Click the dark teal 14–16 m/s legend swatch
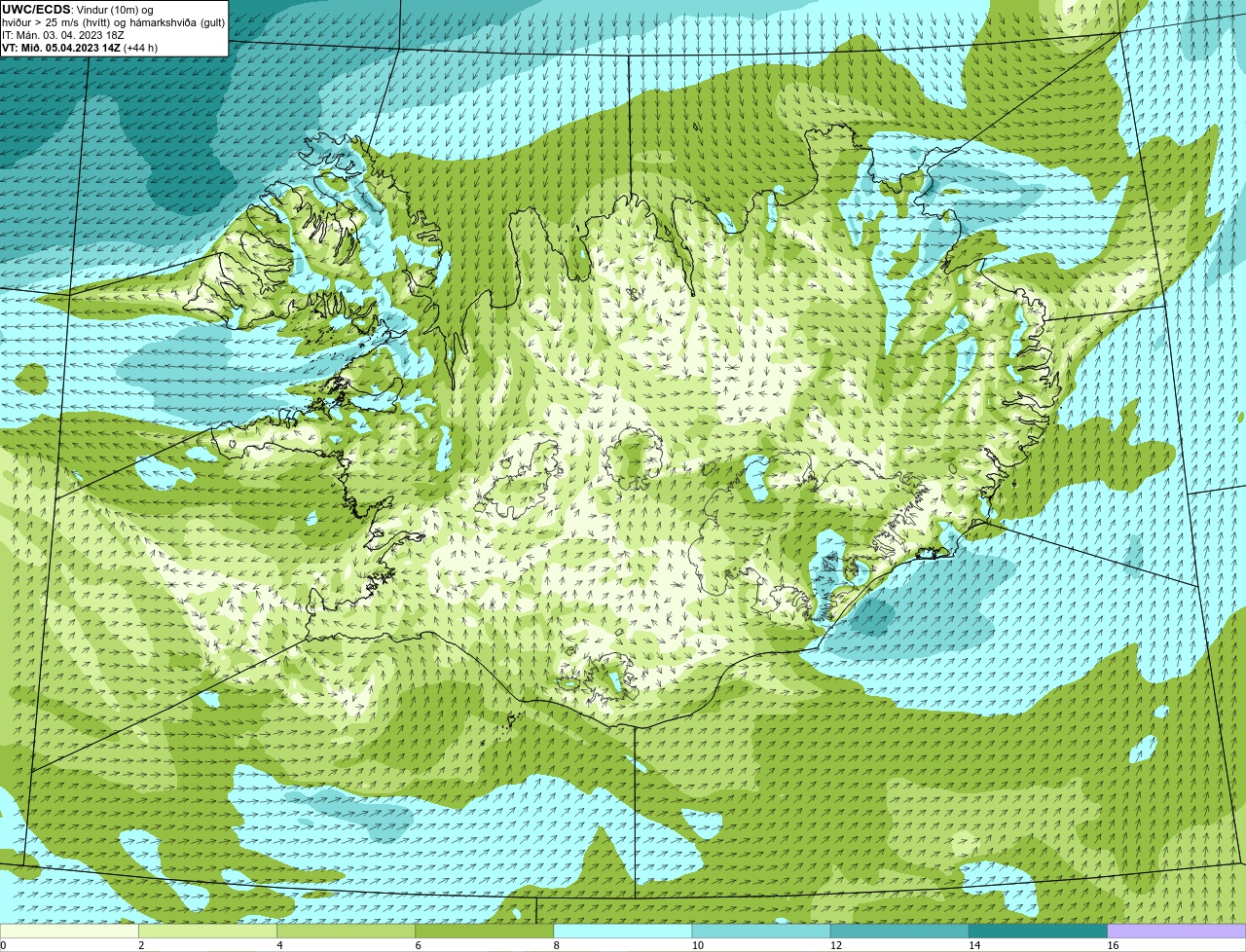 1038,932
